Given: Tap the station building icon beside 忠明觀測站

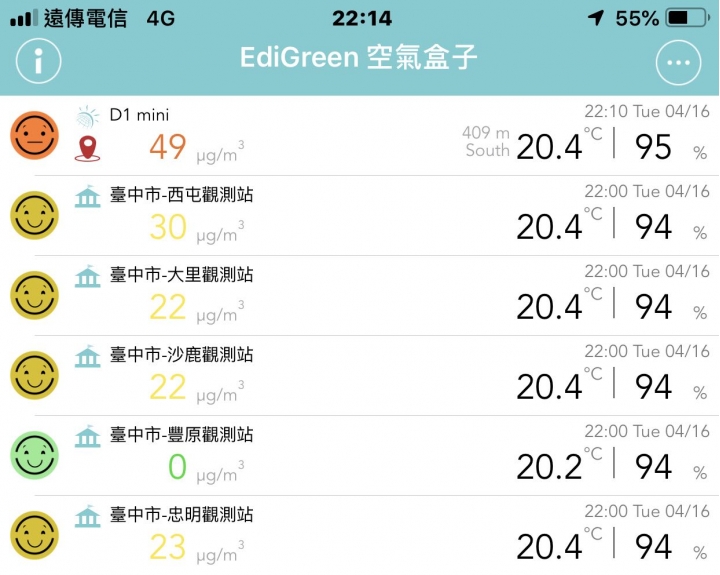Looking at the screenshot, I should click(x=87, y=516).
